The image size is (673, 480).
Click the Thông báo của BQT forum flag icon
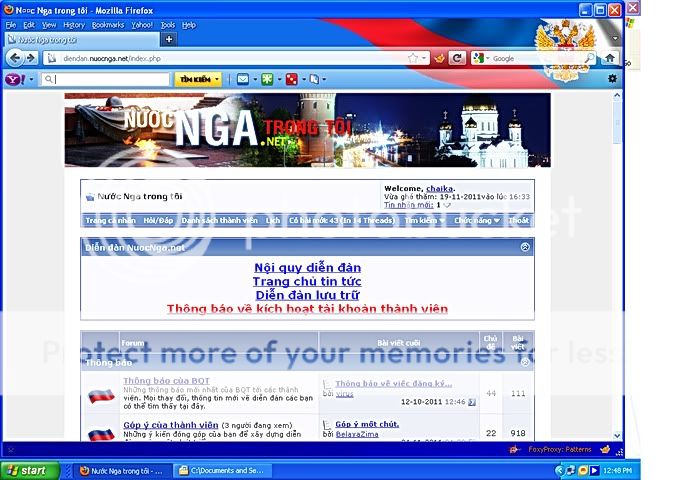tap(100, 396)
